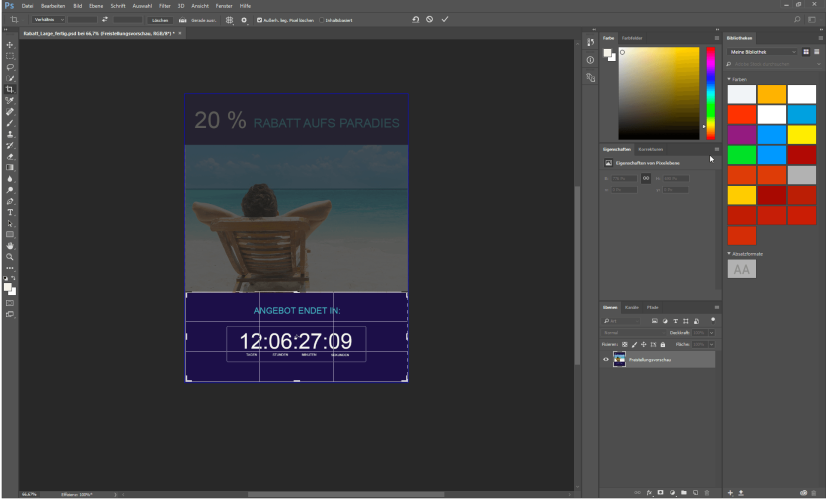Select the Crop tool in the toolbox
Viewport: 826px width, 500px height.
(x=9, y=89)
